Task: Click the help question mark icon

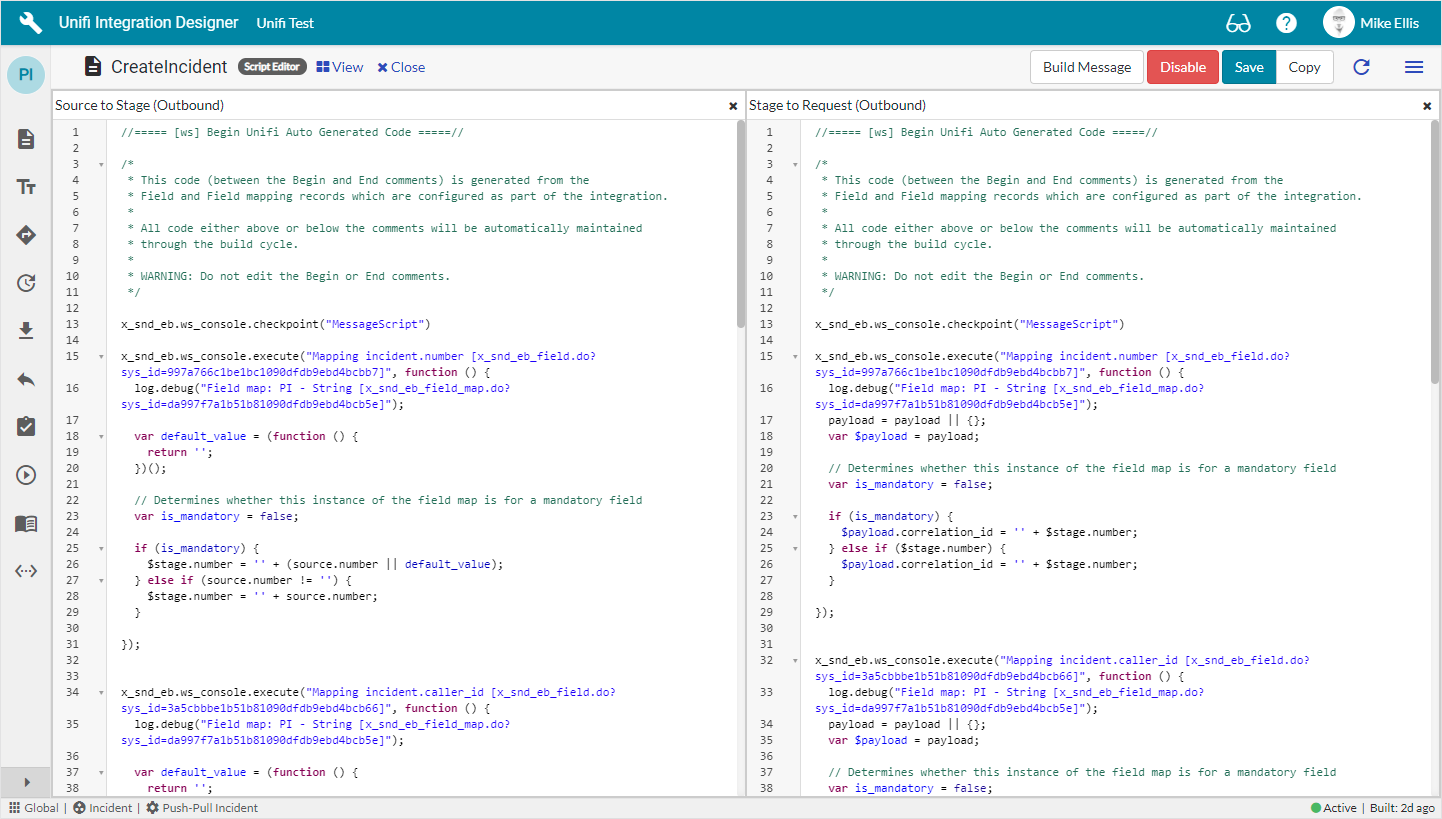Action: pyautogui.click(x=1286, y=23)
